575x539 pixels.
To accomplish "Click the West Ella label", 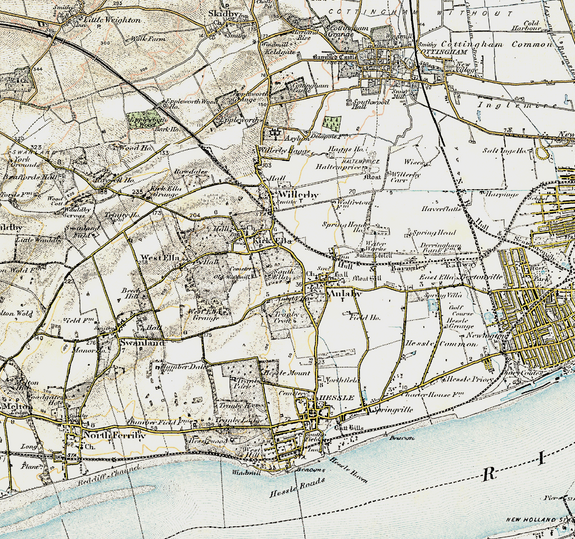I will (160, 258).
